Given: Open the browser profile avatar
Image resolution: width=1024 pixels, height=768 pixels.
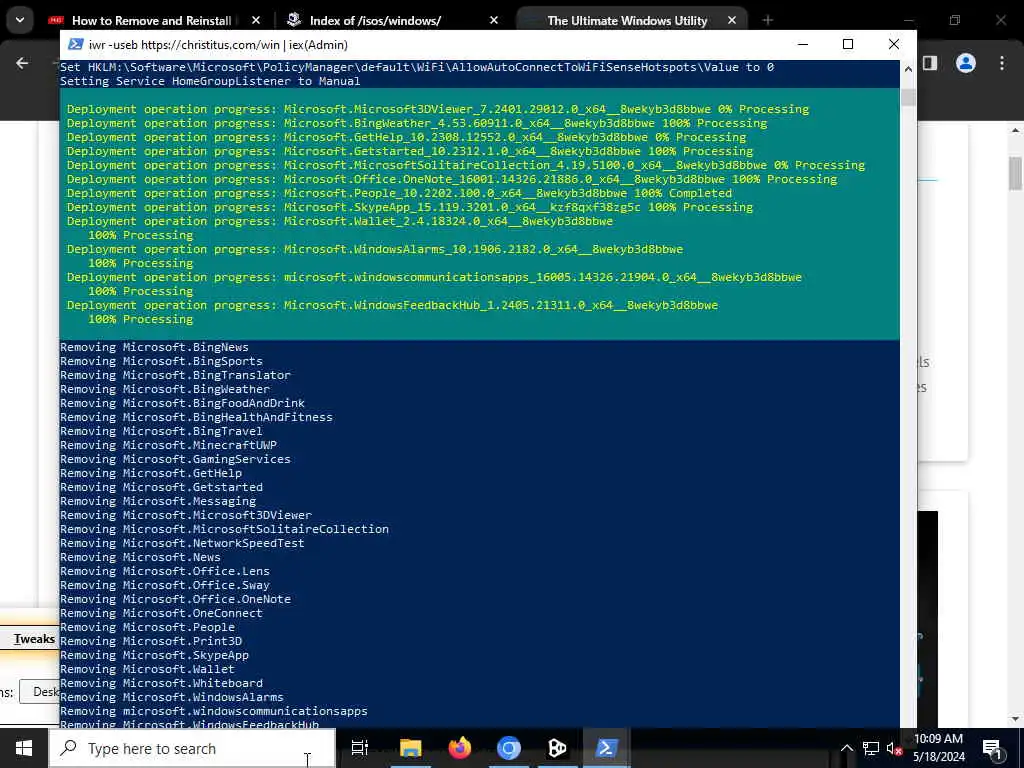Looking at the screenshot, I should [x=966, y=63].
